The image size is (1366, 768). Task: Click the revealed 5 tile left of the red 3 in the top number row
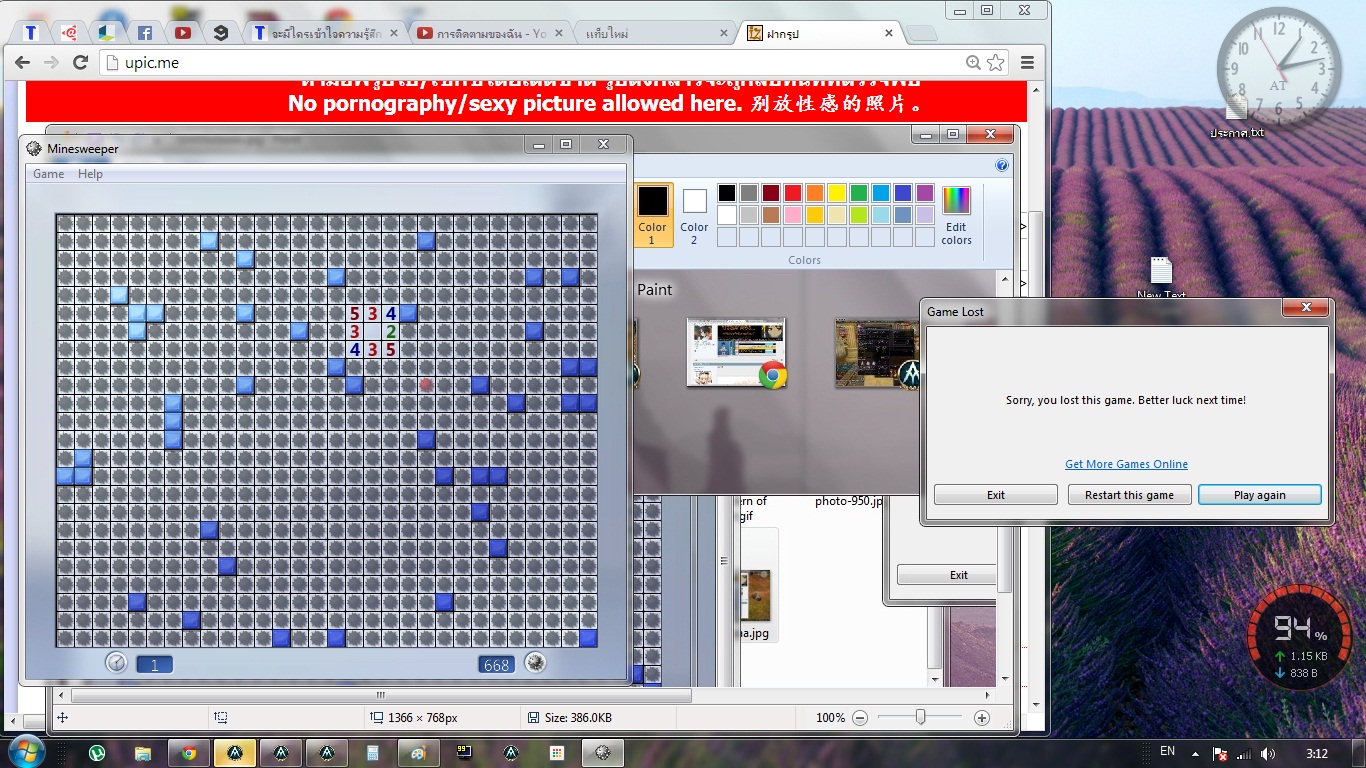pos(354,313)
